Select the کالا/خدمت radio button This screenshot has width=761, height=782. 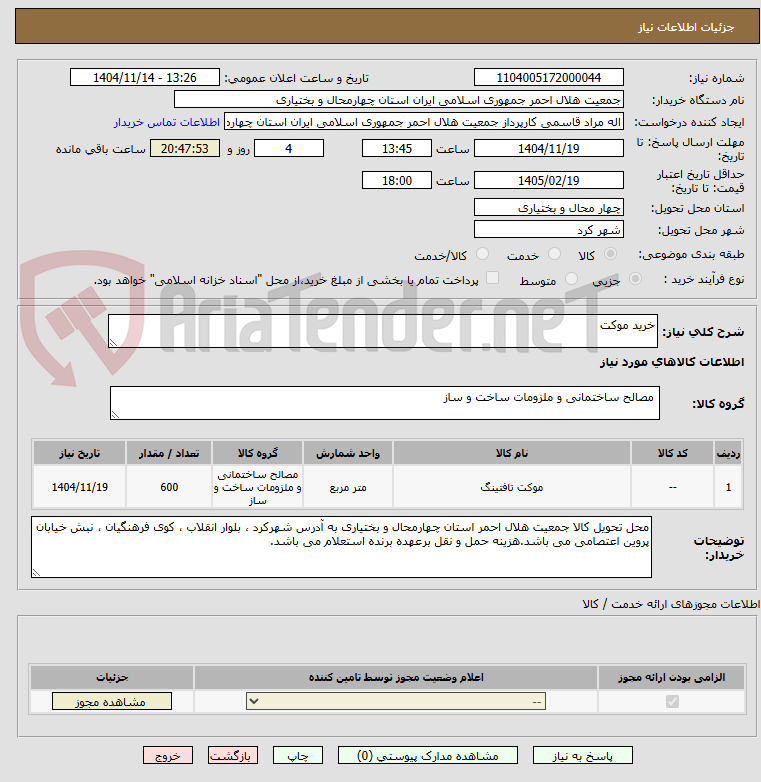(x=482, y=254)
